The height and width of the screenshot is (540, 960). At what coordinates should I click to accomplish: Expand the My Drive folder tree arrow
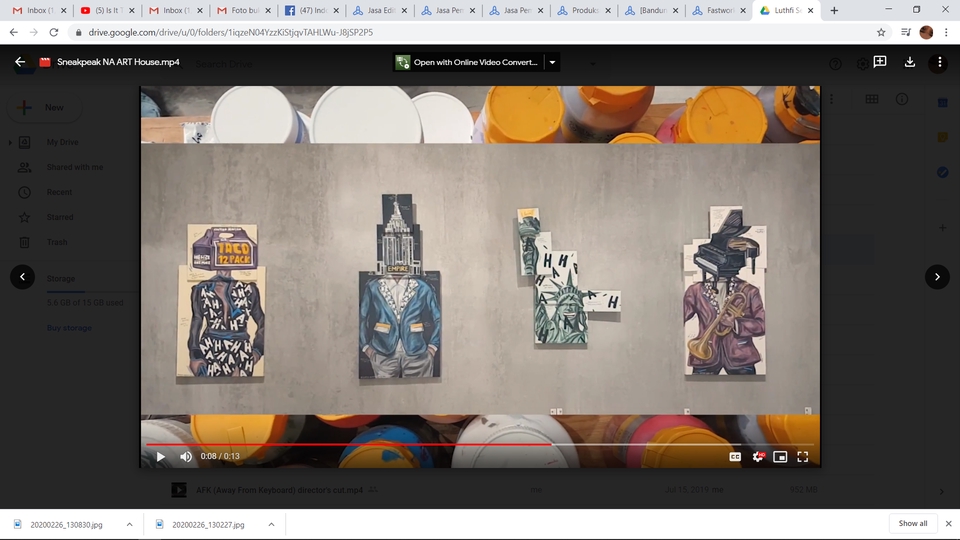tap(10, 143)
